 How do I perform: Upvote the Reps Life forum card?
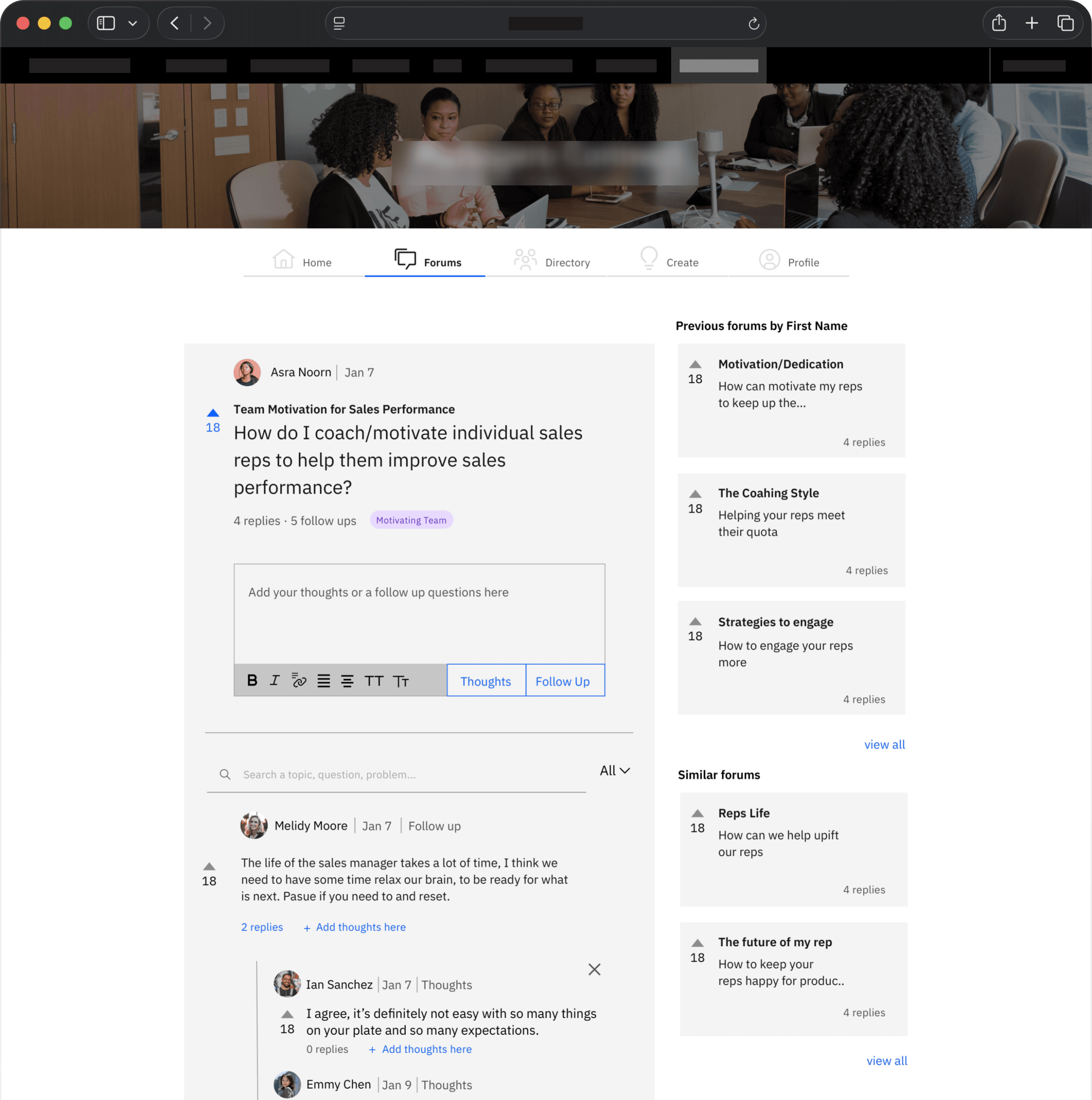pos(697,813)
